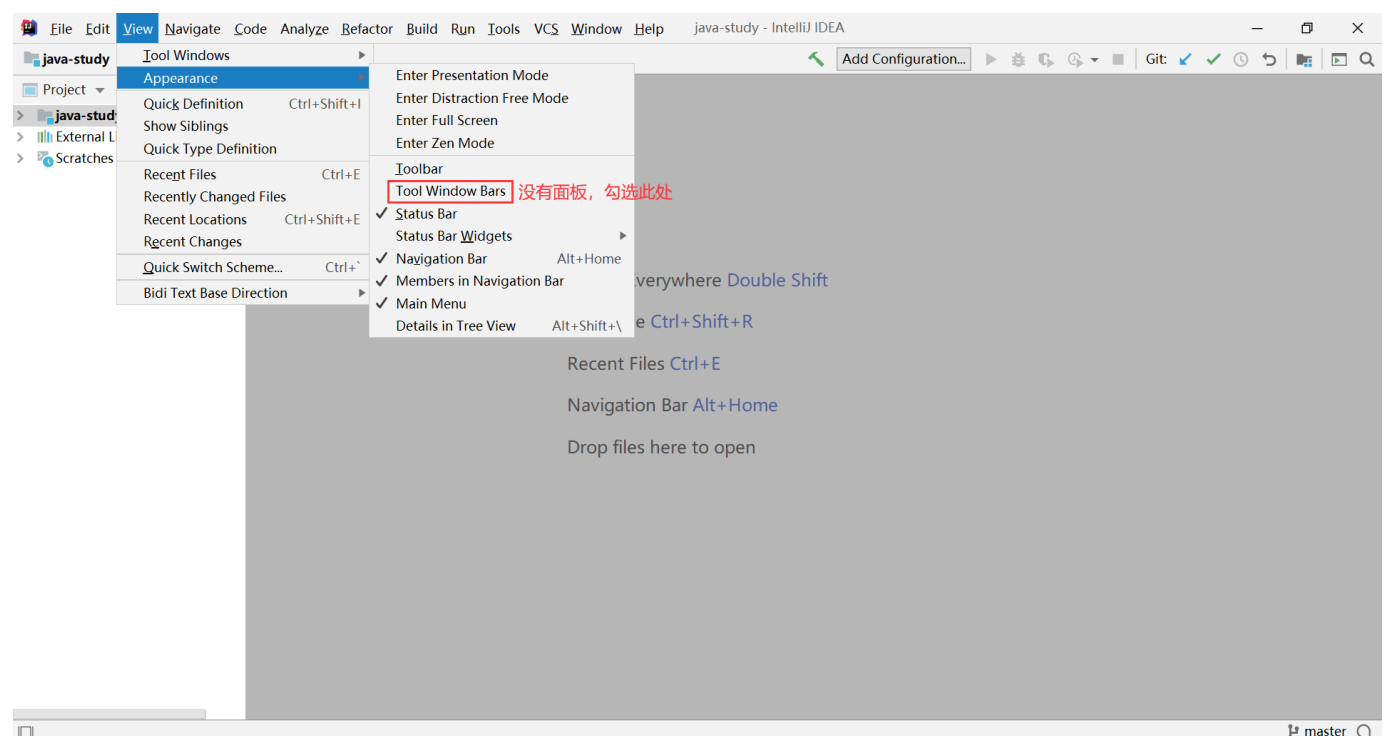The width and height of the screenshot is (1394, 736).
Task: Enable Tool Window Bars in Appearance submenu
Action: click(502, 191)
